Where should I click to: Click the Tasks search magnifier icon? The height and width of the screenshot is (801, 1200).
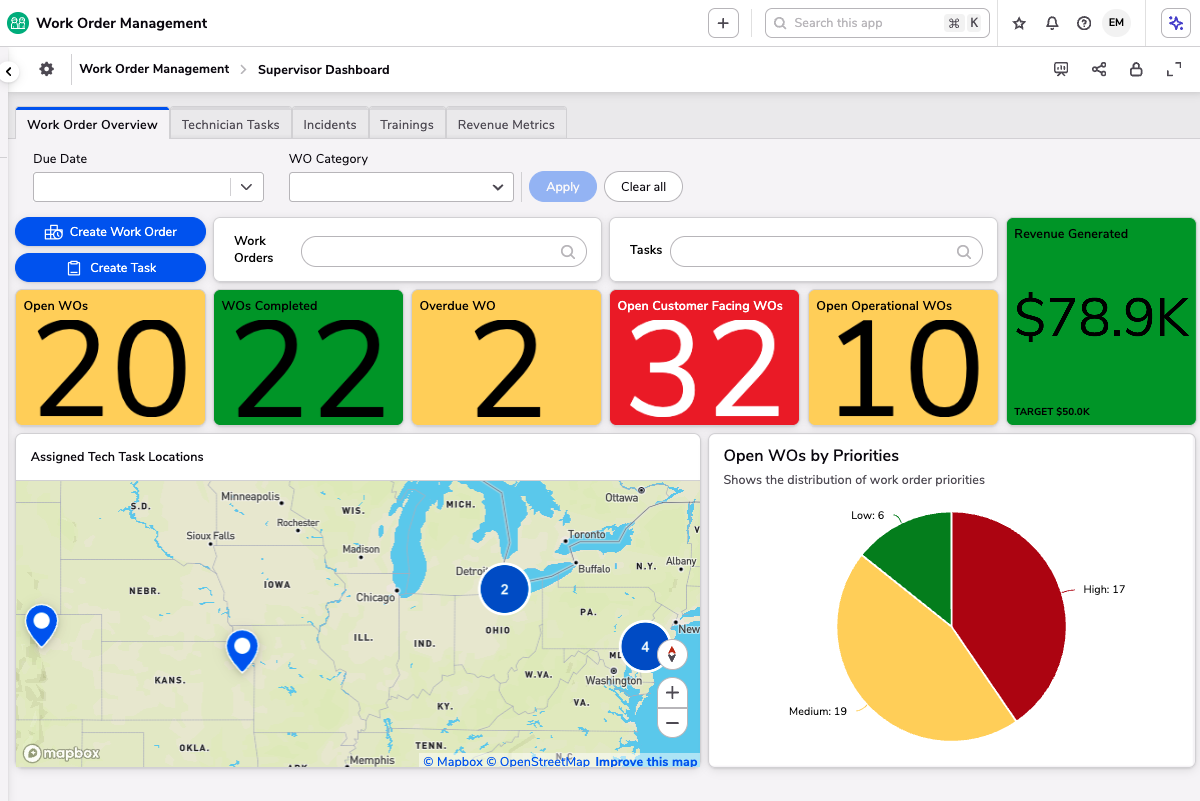point(964,252)
